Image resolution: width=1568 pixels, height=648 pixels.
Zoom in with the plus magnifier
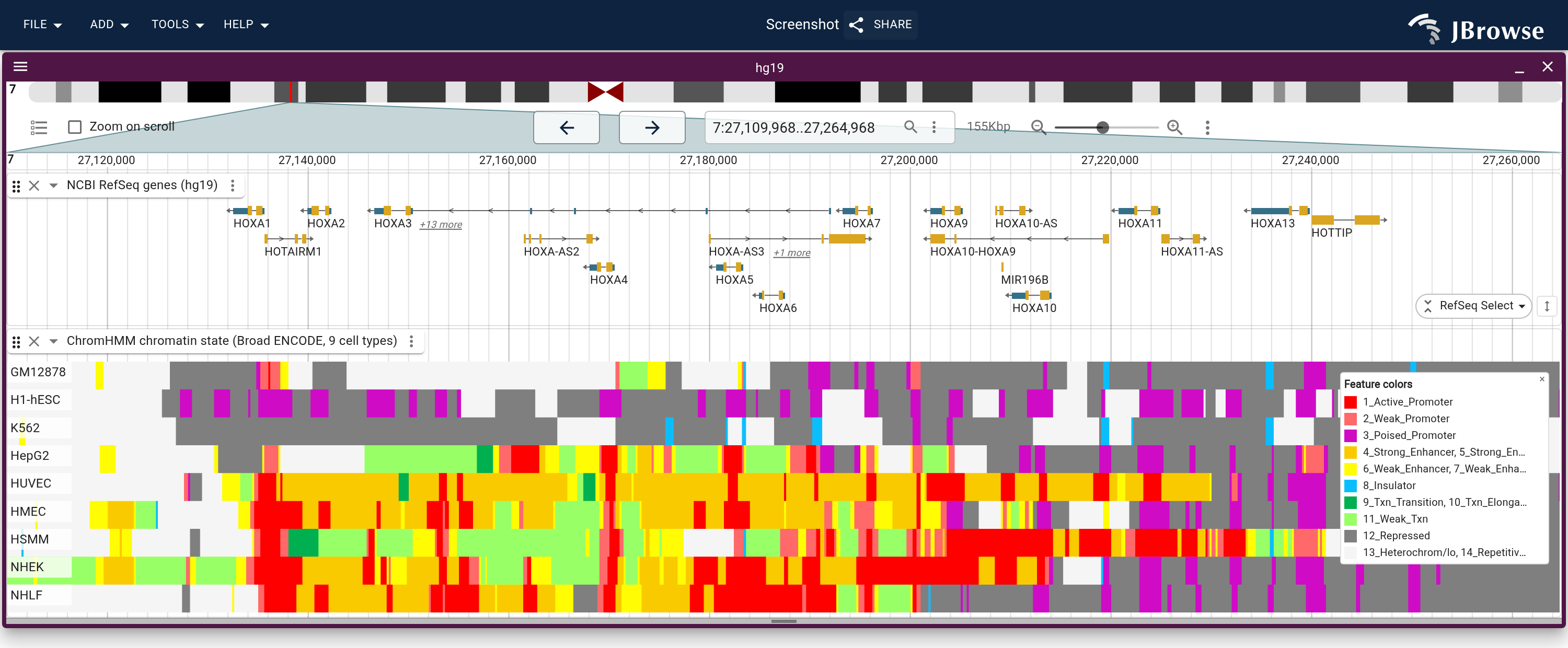[x=1174, y=127]
